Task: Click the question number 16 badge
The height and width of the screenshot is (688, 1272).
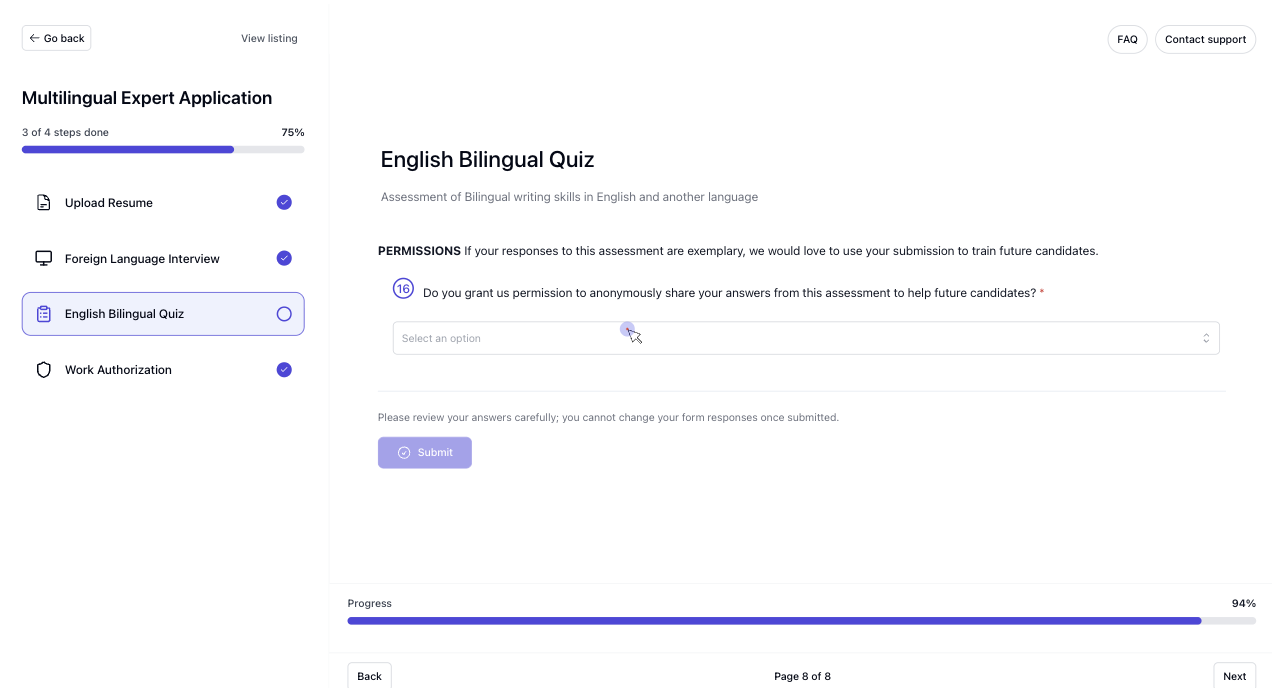Action: (x=403, y=288)
